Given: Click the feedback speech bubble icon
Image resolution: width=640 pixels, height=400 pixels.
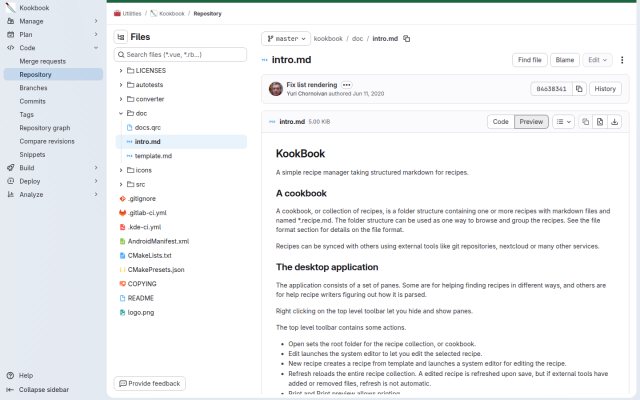Looking at the screenshot, I should (122, 384).
